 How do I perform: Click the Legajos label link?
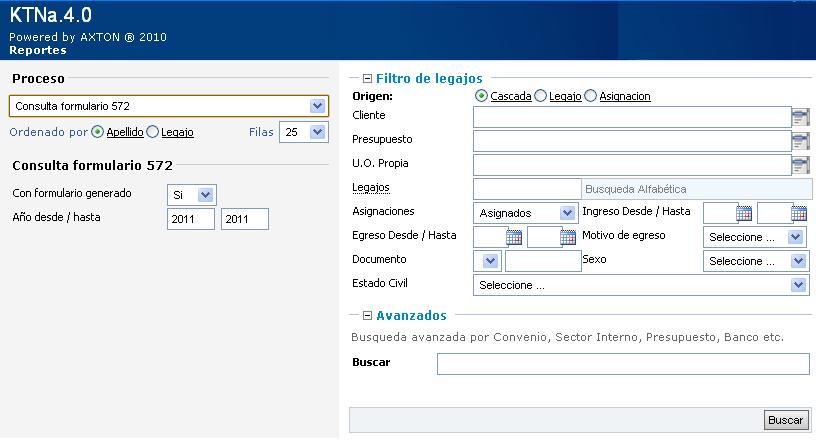pos(371,187)
